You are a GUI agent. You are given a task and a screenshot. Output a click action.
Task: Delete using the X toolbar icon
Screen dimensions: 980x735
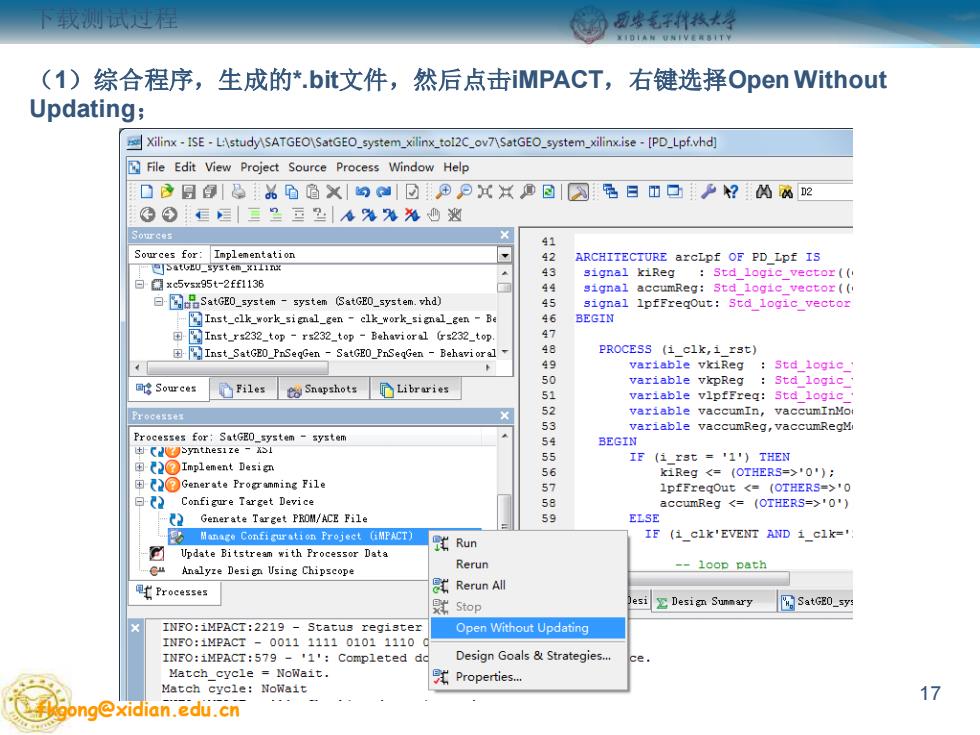334,192
